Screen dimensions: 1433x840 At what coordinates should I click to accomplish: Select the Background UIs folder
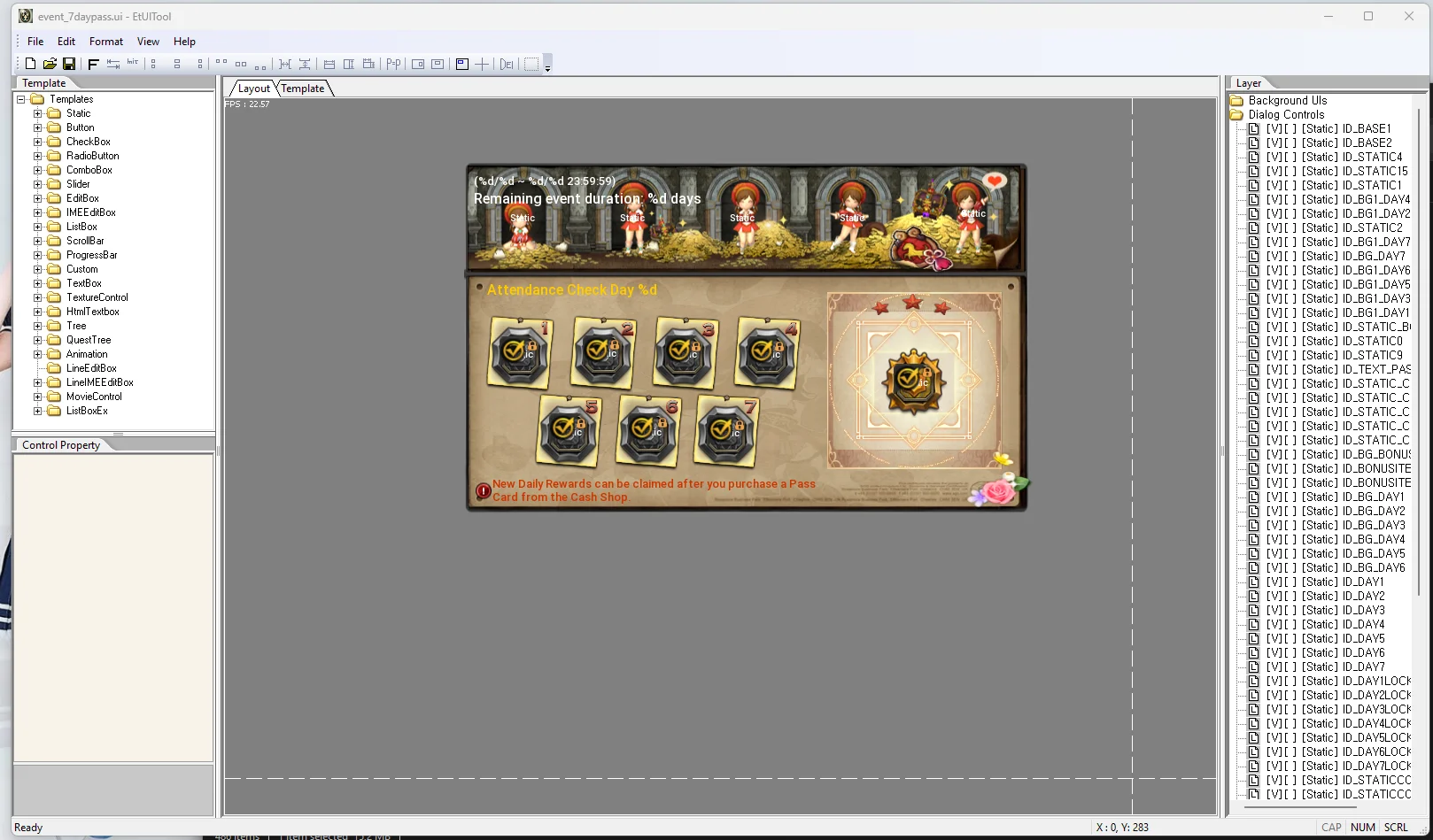pos(1288,100)
